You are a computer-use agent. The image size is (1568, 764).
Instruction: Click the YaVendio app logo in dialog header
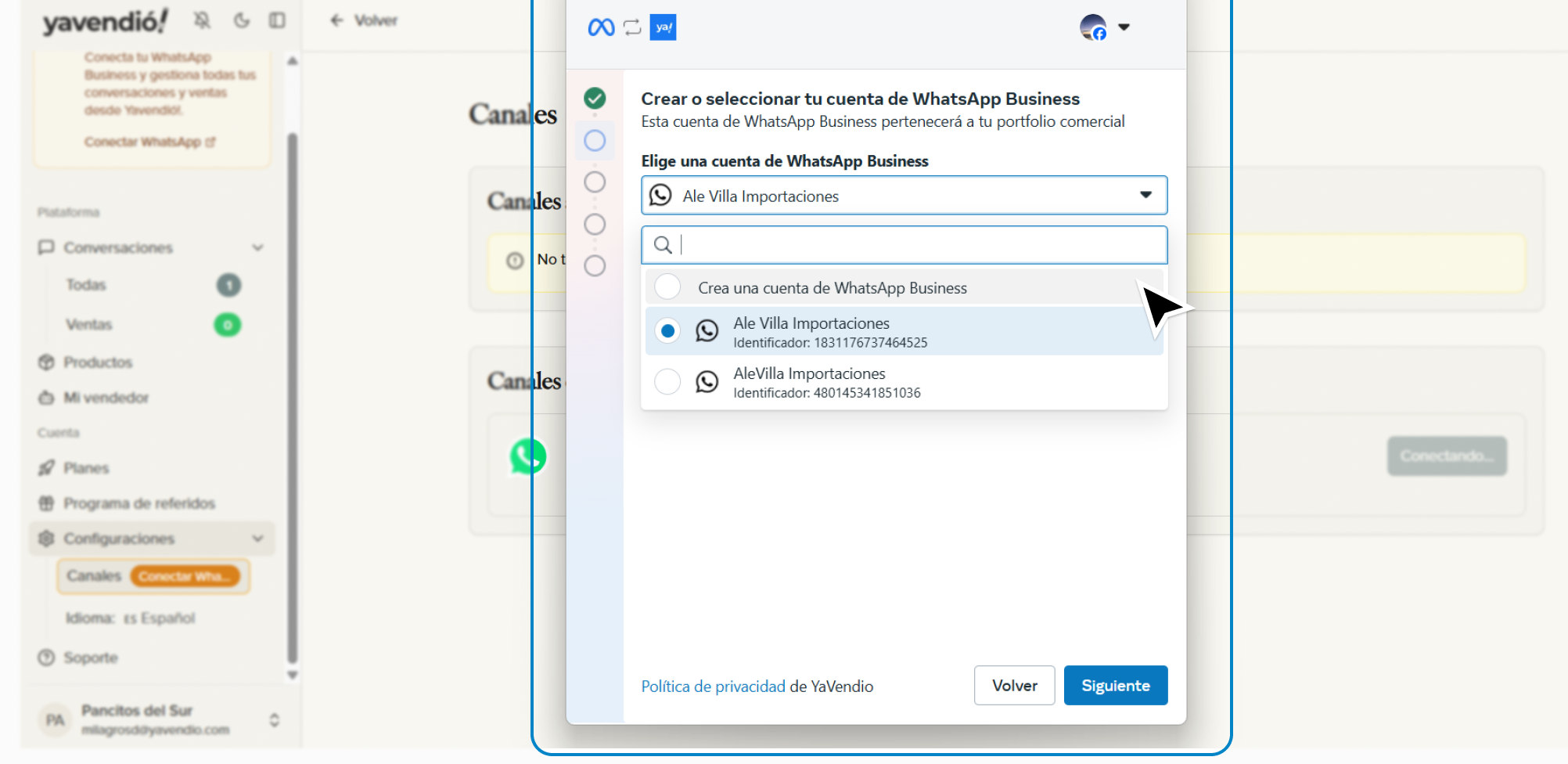tap(663, 27)
